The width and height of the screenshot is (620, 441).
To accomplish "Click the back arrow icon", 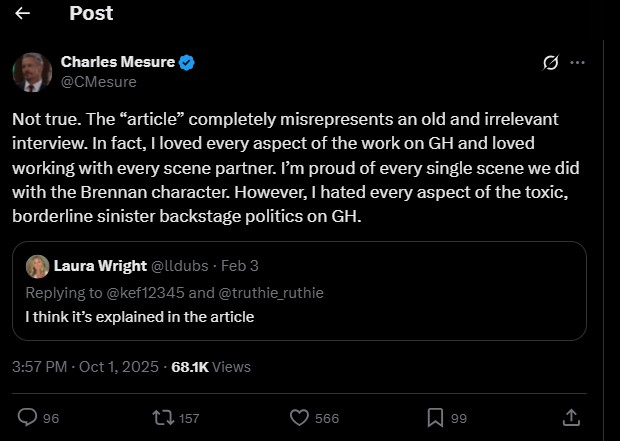I will [23, 14].
